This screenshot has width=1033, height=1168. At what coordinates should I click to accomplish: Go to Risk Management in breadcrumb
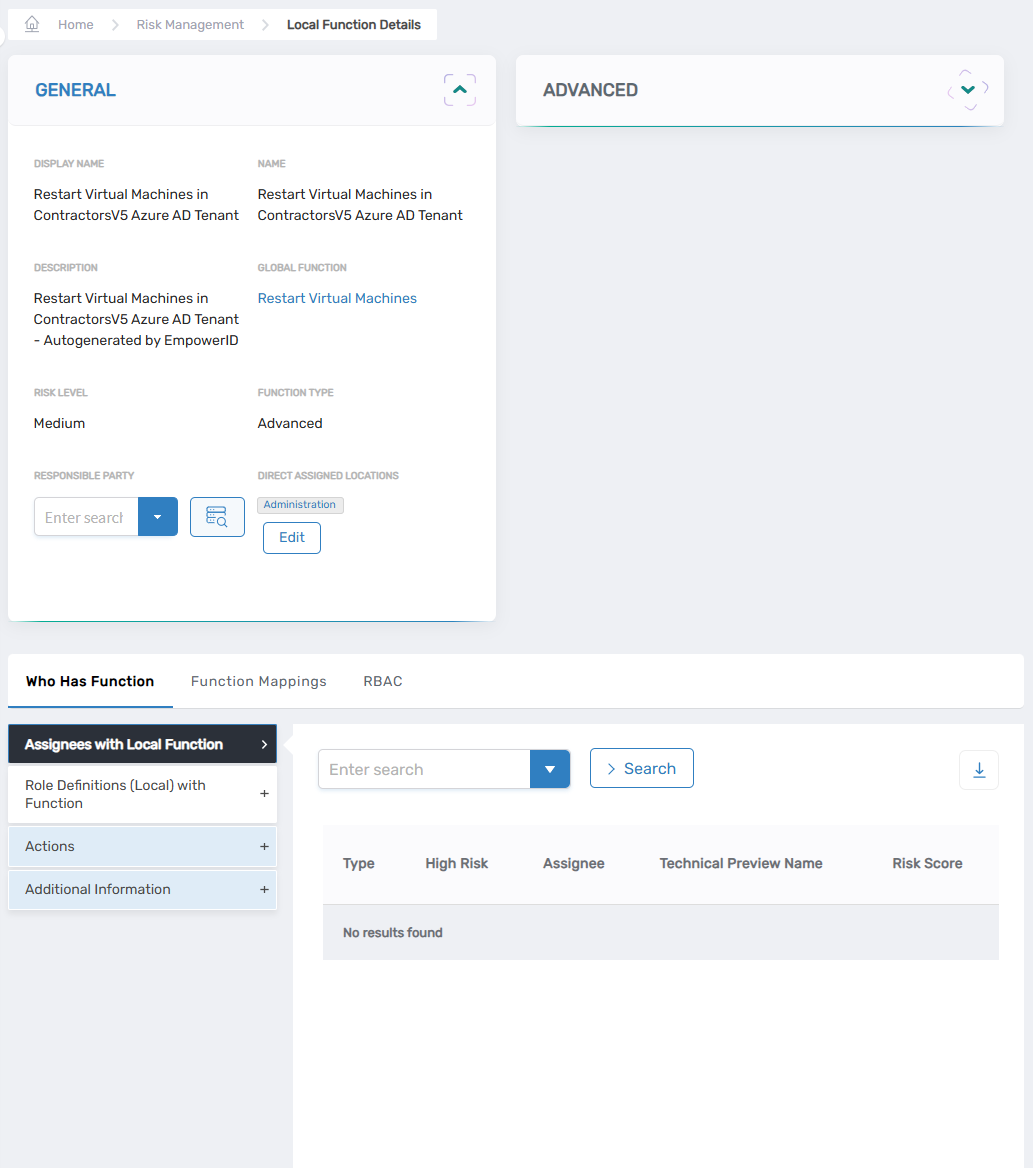point(190,24)
